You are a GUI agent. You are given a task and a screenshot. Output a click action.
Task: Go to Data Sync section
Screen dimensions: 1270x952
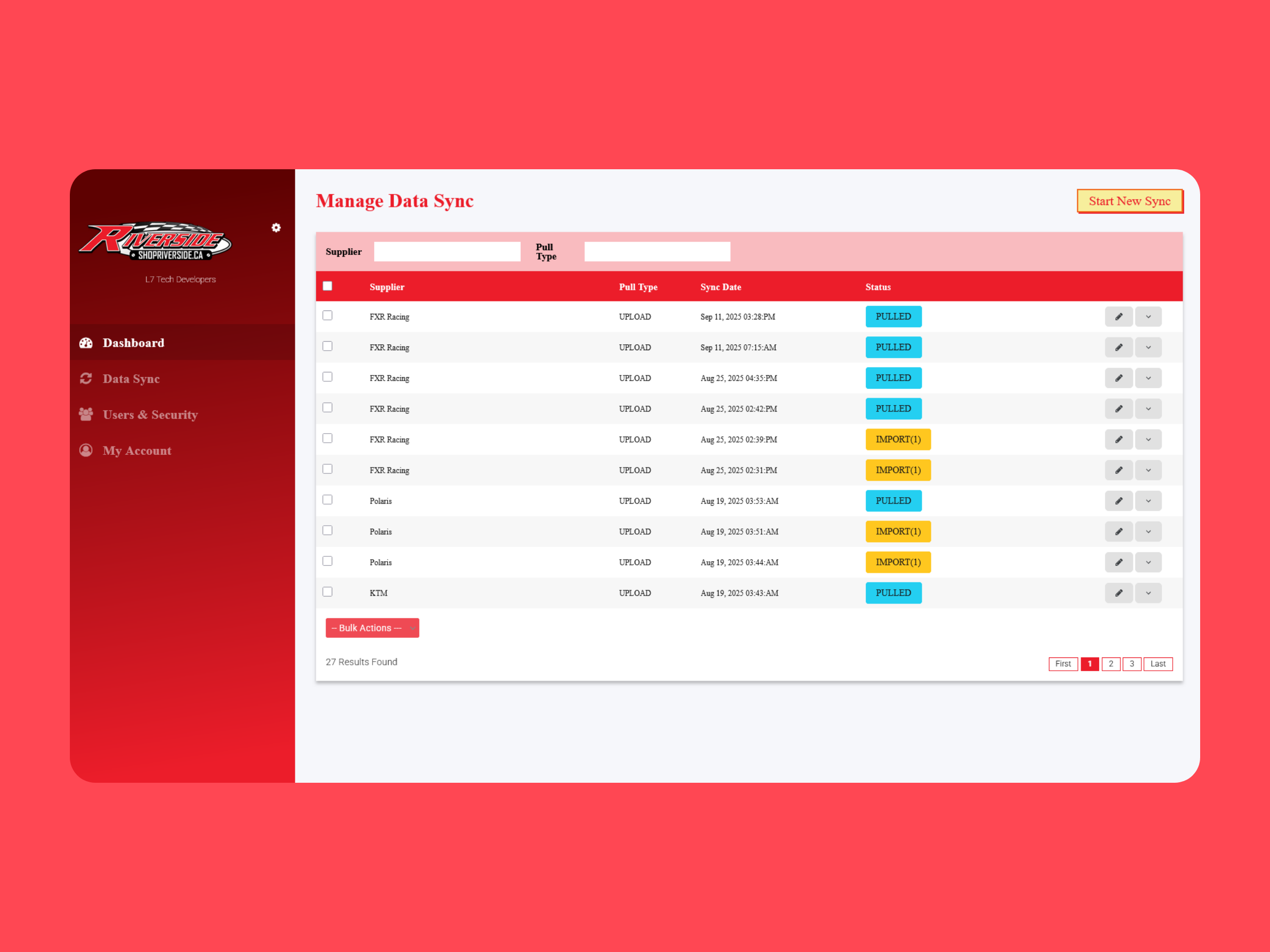coord(182,379)
